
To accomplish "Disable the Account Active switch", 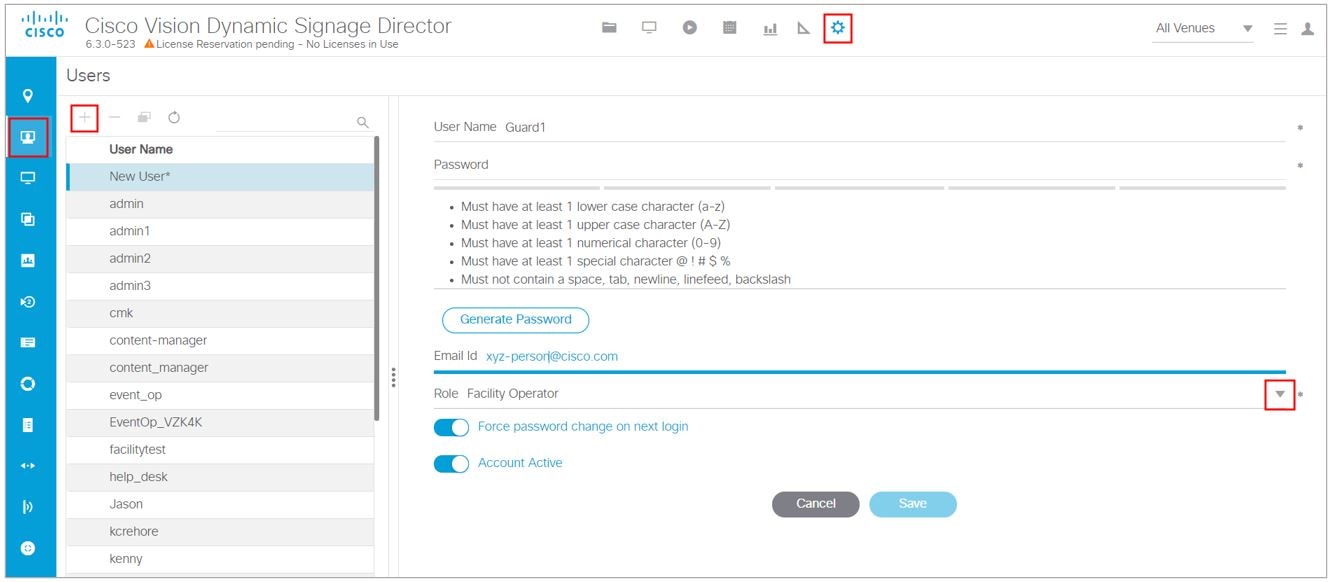I will point(452,464).
